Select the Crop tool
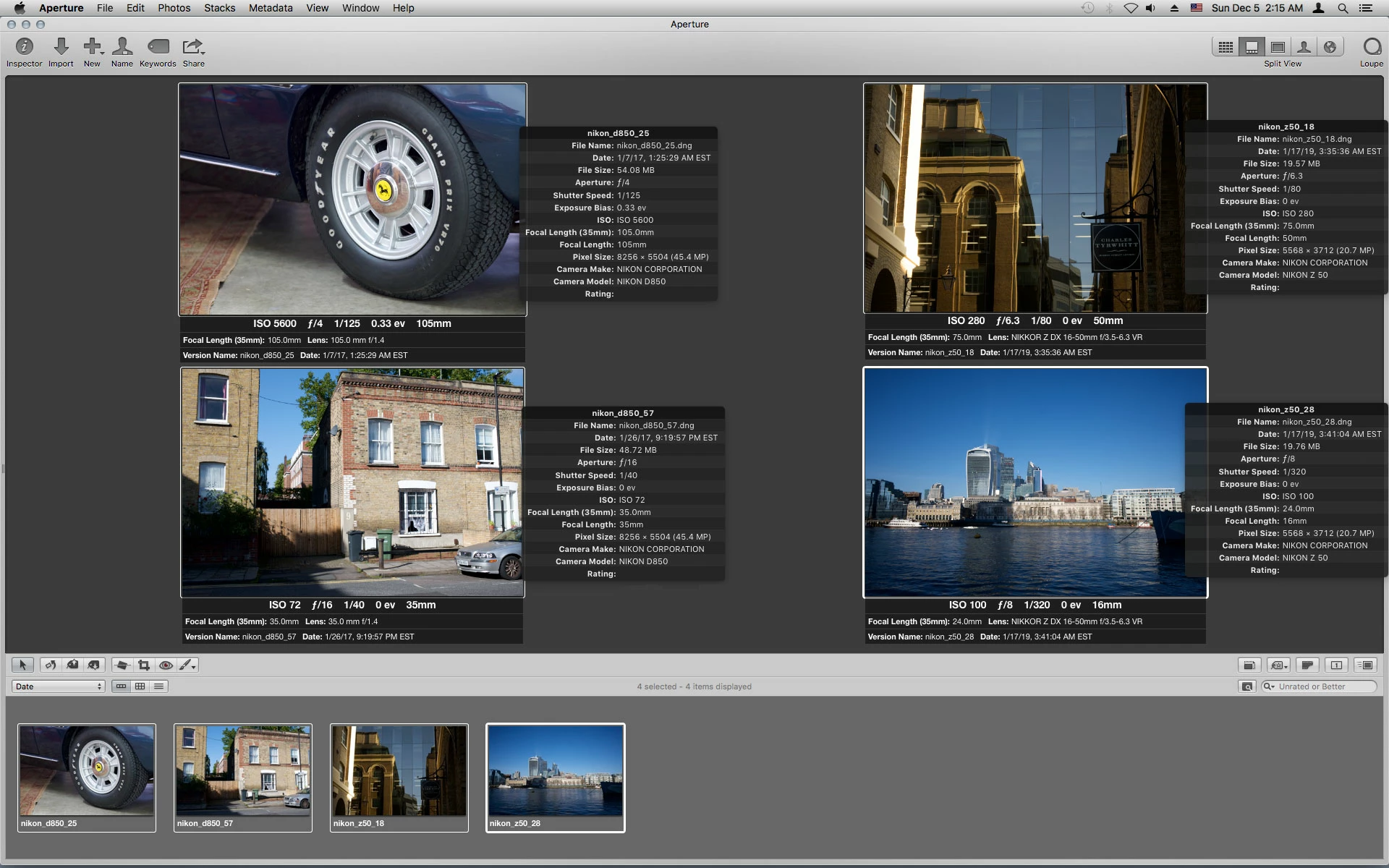 point(144,665)
